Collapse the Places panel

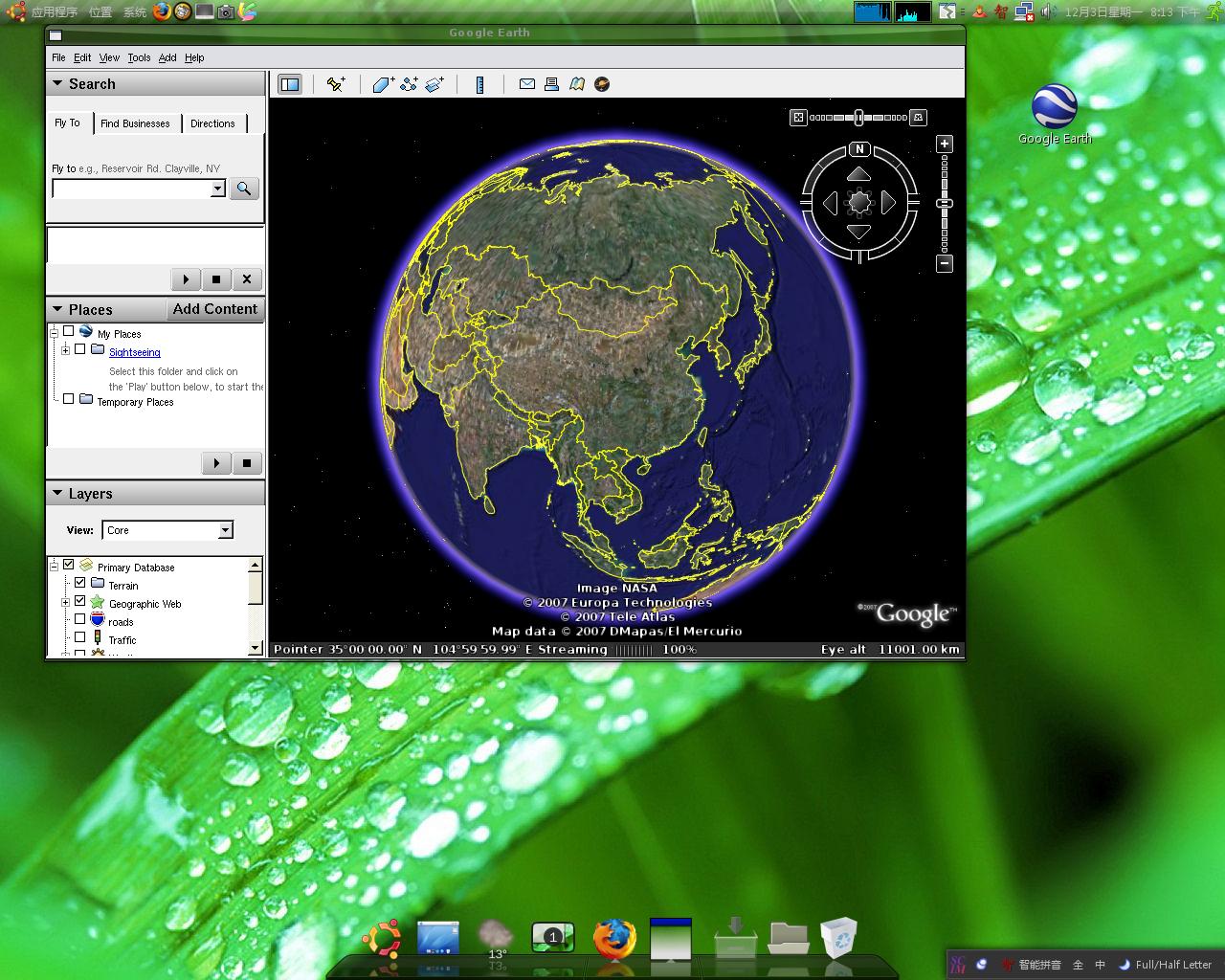point(57,309)
